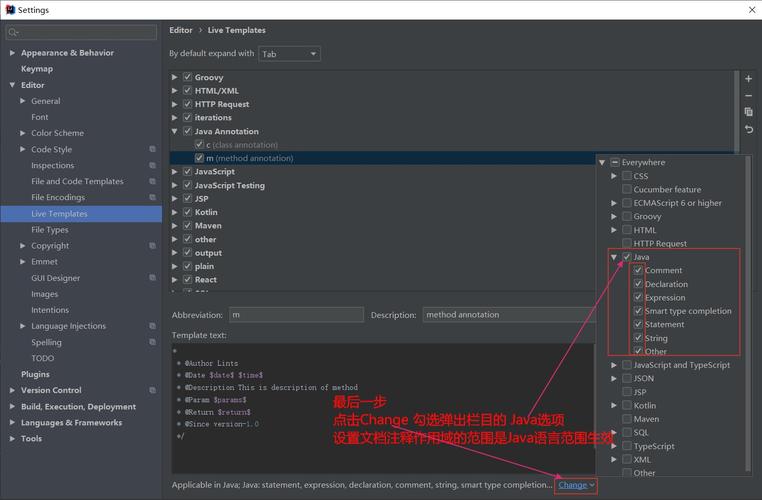
Task: Click the project-level icon beside Version Control
Action: [x=153, y=390]
